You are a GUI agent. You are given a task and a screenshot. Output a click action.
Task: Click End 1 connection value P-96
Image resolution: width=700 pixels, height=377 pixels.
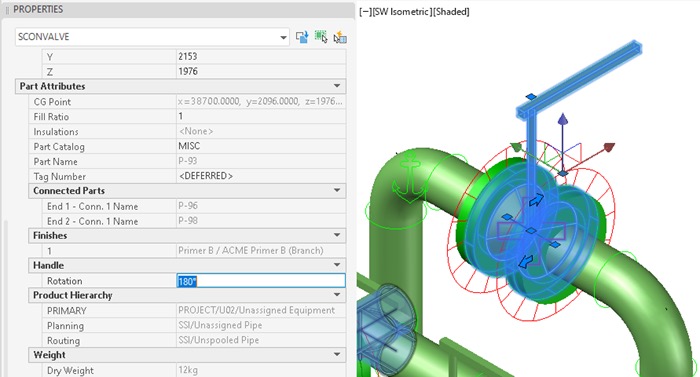pos(188,206)
